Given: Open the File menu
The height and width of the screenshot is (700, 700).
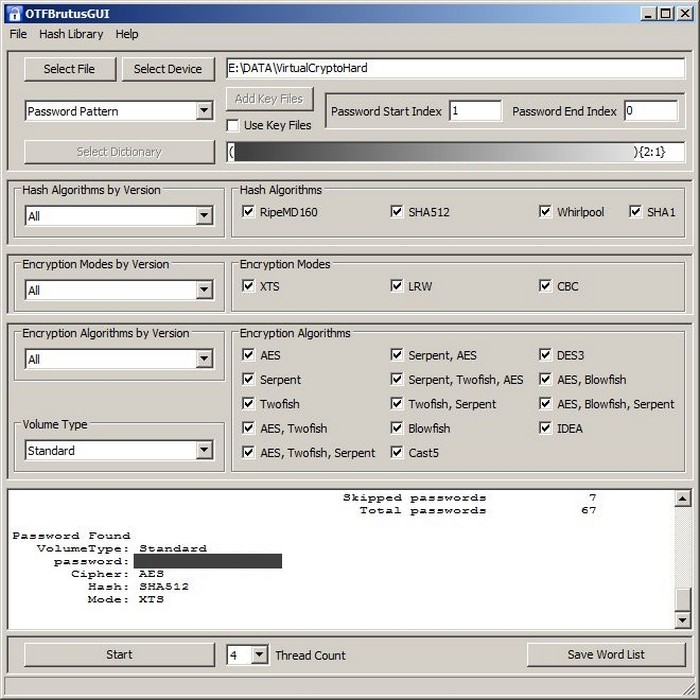Looking at the screenshot, I should point(18,34).
